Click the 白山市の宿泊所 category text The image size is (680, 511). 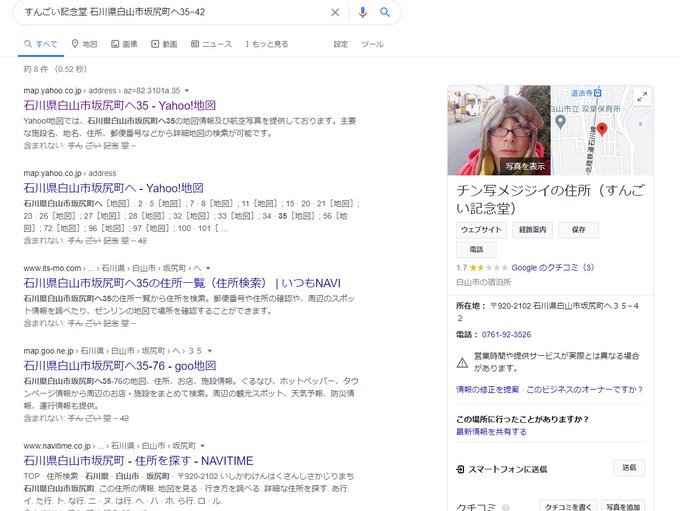pyautogui.click(x=484, y=282)
